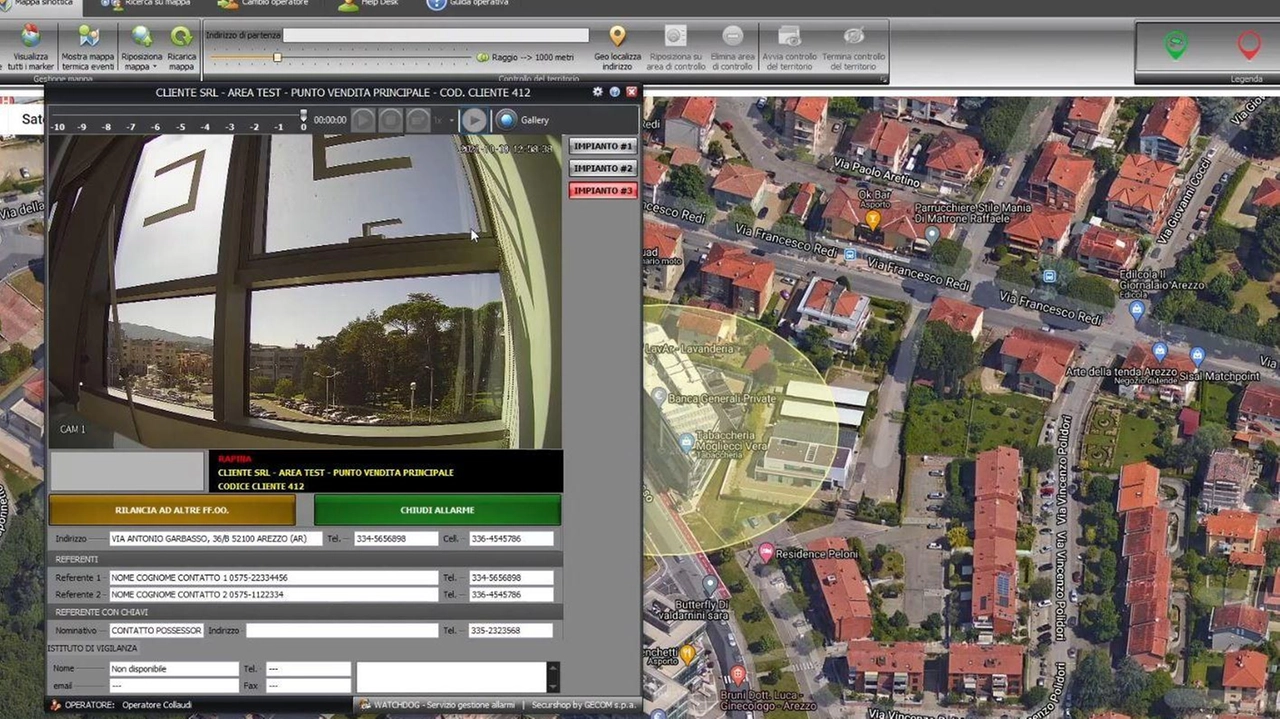Screen dimensions: 1280x719
Task: Click Visualizza tutti i marker icon
Action: [31, 37]
